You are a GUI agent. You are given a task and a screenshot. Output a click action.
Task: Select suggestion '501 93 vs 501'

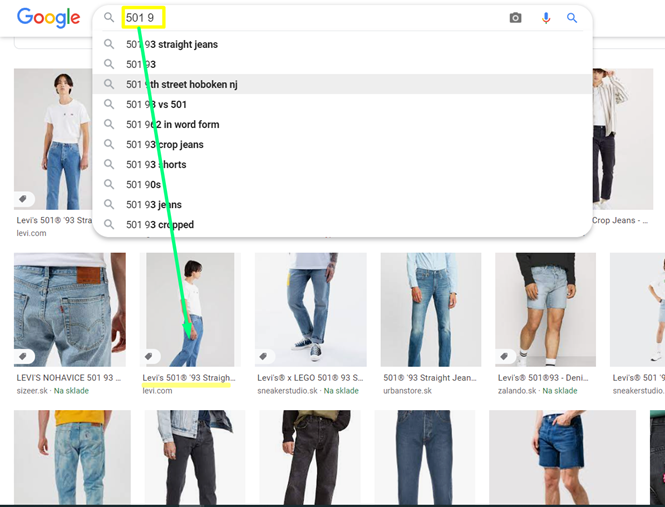tap(342, 104)
